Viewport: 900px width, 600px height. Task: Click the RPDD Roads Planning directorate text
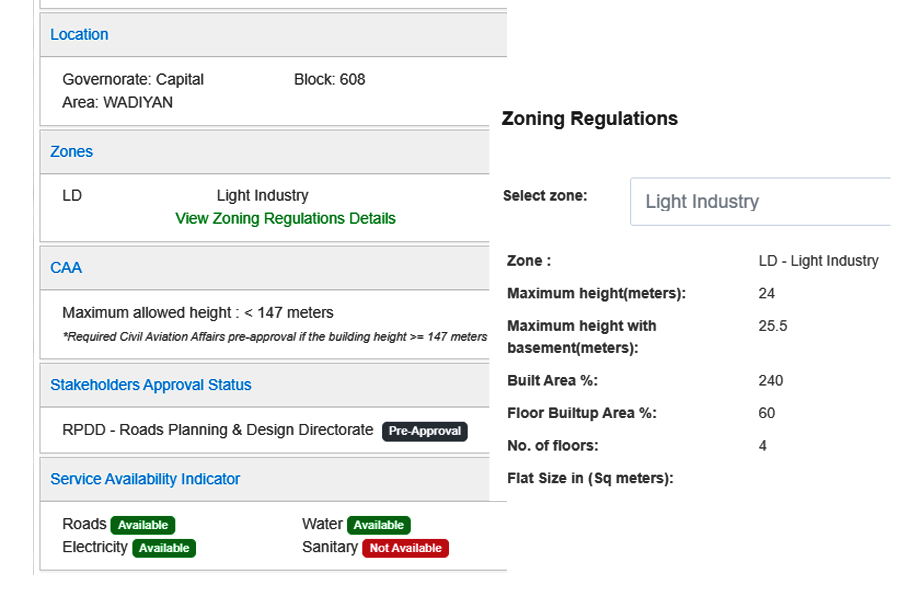(218, 431)
